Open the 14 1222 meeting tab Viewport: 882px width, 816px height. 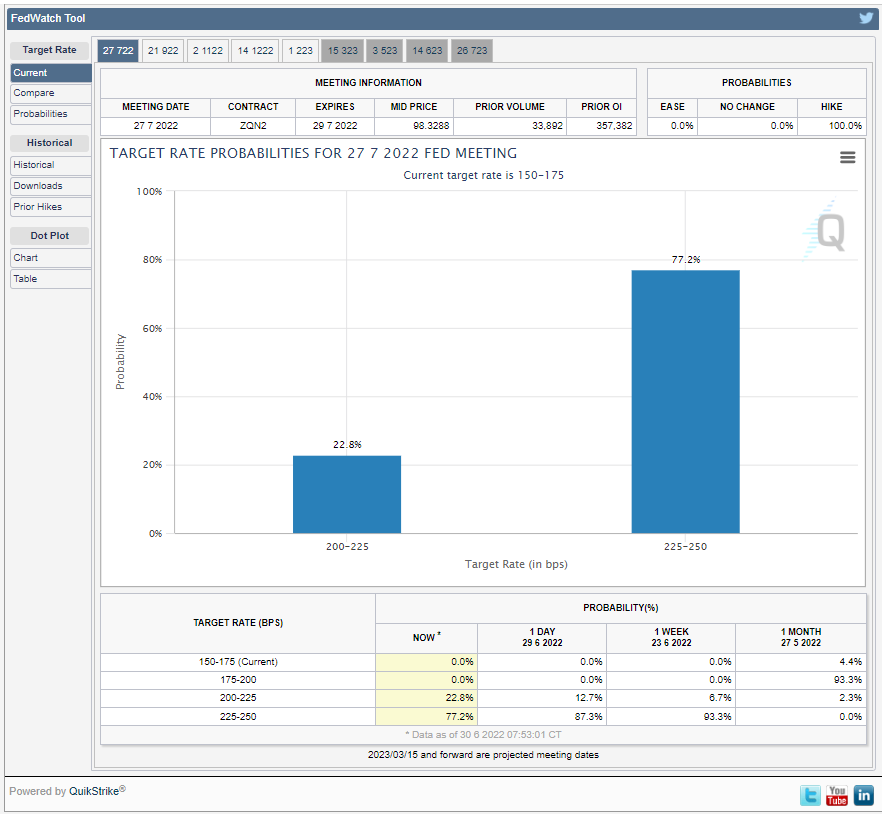point(255,50)
